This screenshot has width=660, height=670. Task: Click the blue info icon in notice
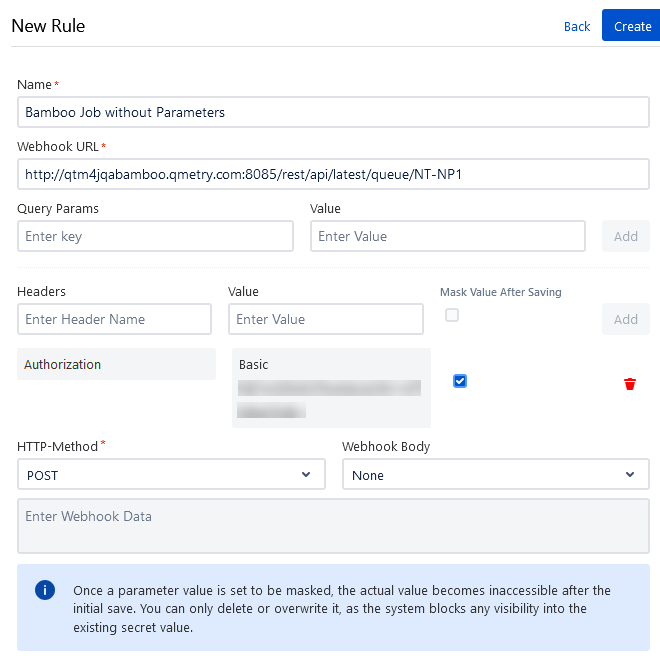(x=45, y=590)
